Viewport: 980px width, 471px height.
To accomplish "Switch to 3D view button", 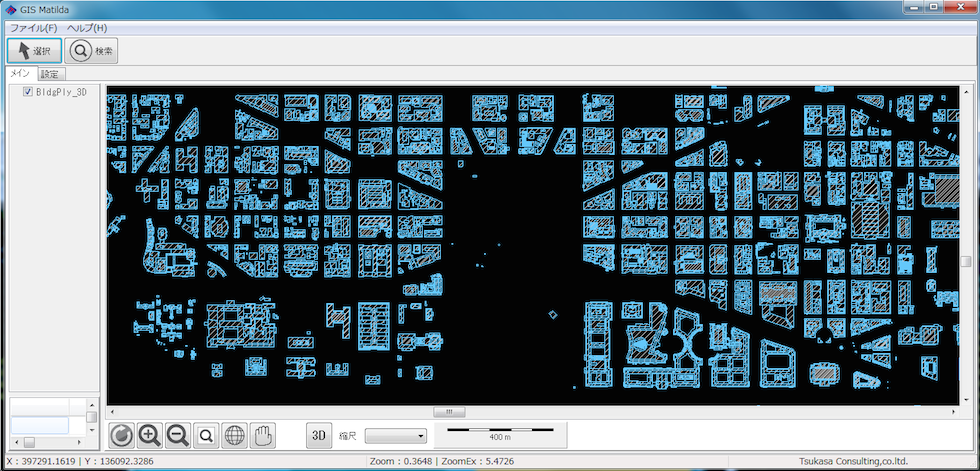I will (x=319, y=435).
